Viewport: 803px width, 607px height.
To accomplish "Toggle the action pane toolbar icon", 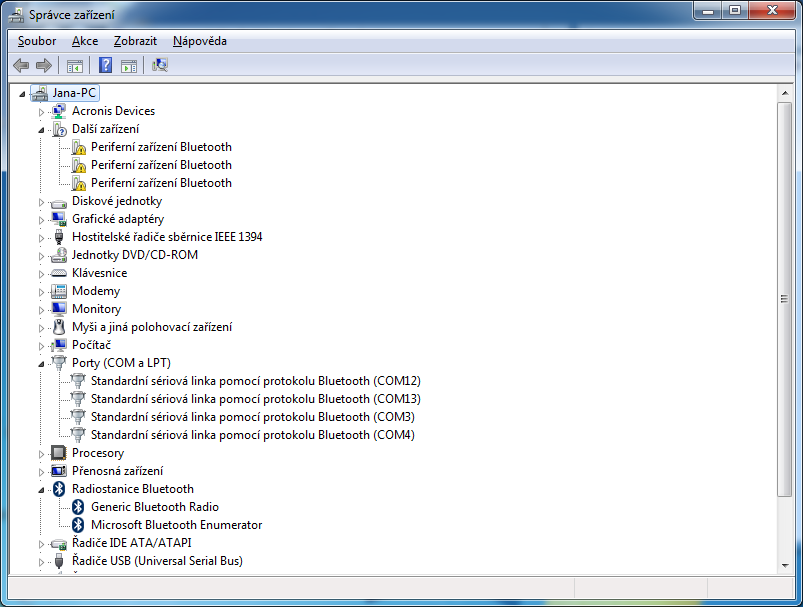I will [129, 66].
